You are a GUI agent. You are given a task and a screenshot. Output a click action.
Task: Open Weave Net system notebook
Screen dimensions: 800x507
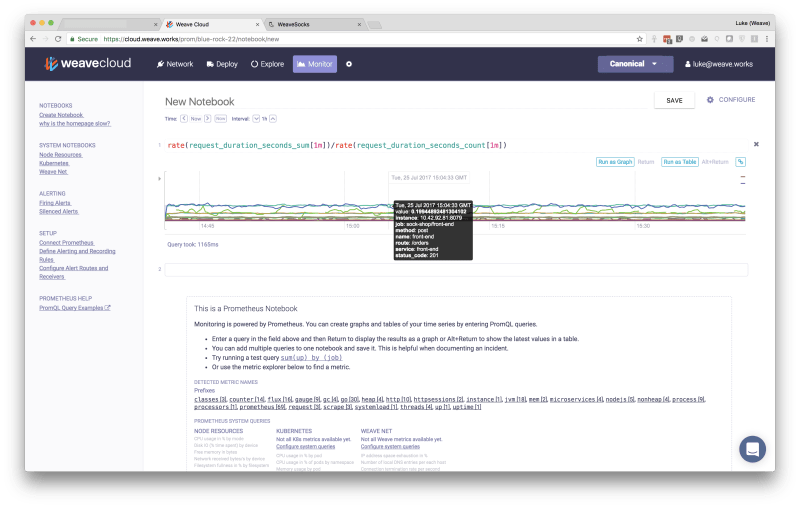[x=54, y=172]
